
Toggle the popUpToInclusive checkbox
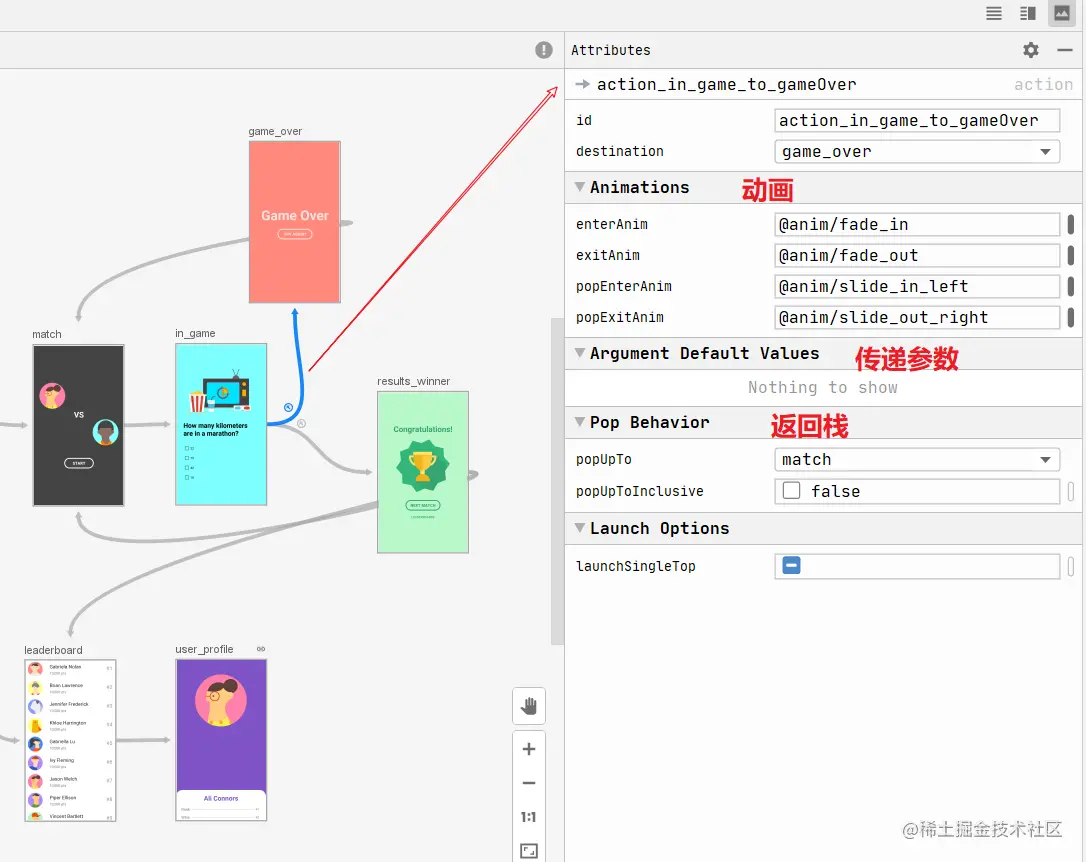point(791,490)
